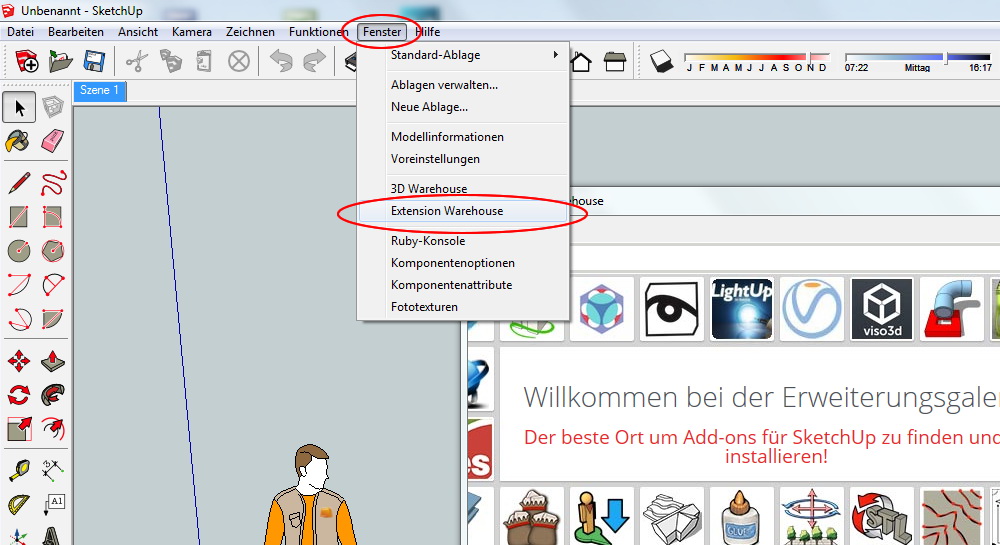This screenshot has width=1000, height=545.
Task: Open the Zeichnen menu
Action: pyautogui.click(x=250, y=32)
